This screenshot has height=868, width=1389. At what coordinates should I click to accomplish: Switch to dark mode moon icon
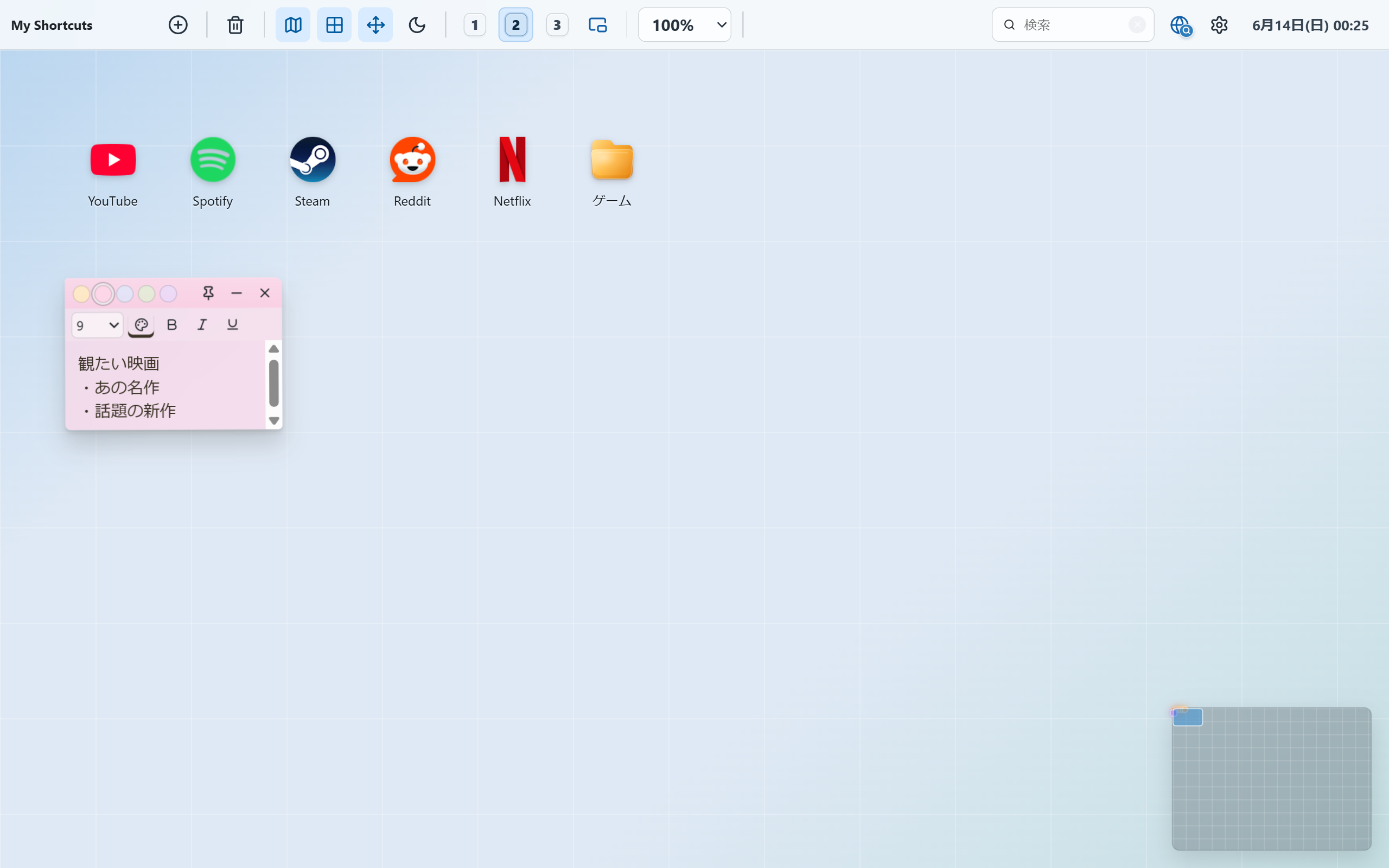coord(417,25)
